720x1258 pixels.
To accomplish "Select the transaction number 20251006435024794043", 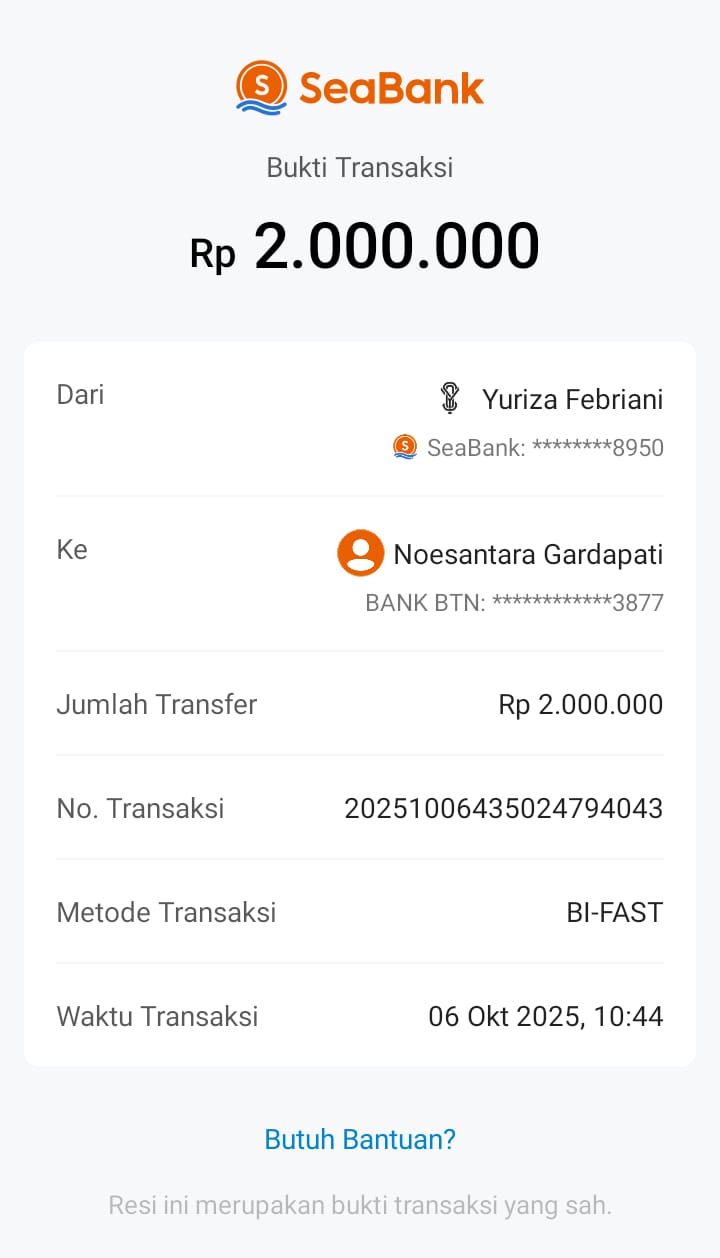I will [503, 809].
